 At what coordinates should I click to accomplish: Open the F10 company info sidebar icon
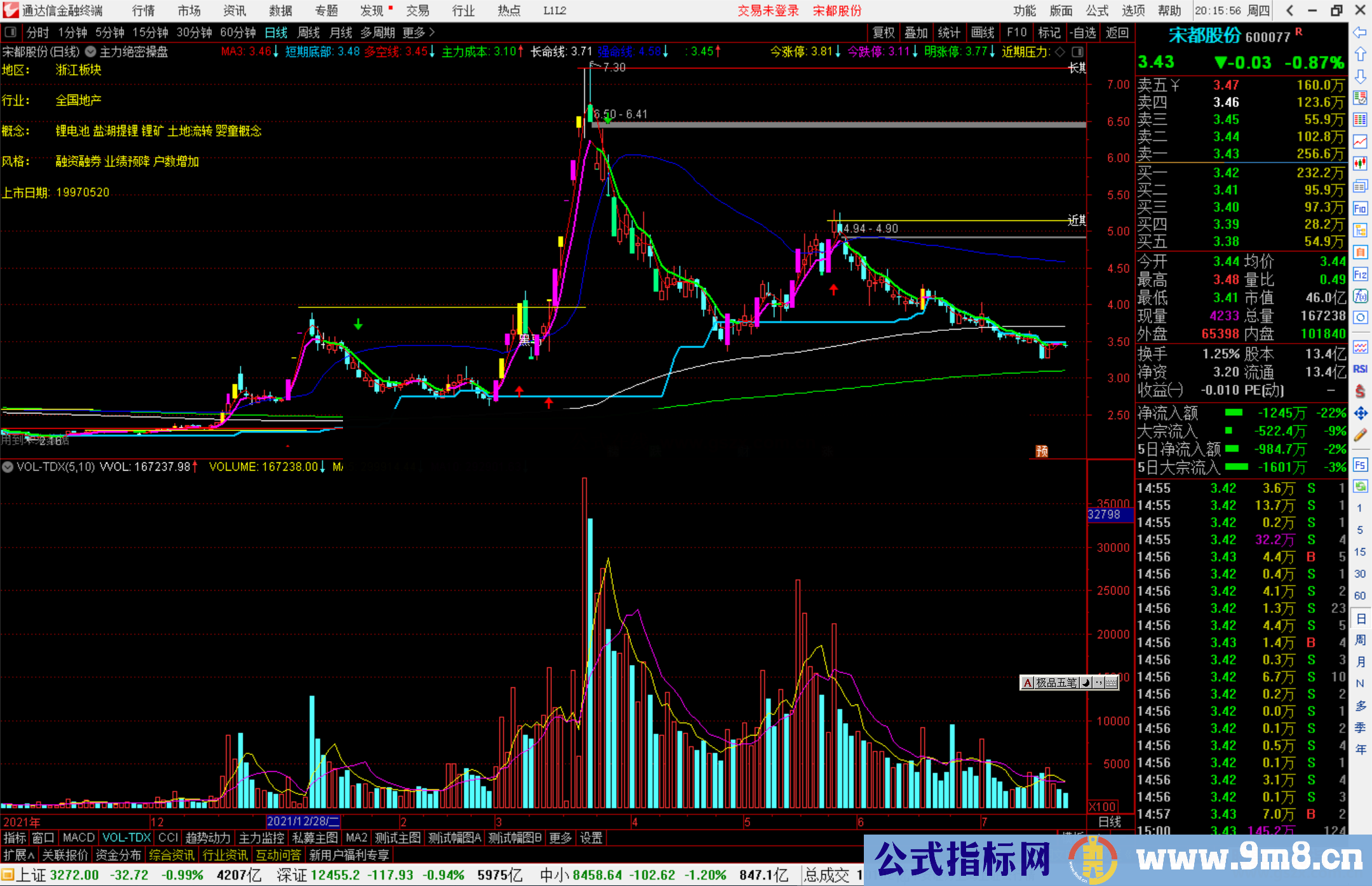point(1360,208)
